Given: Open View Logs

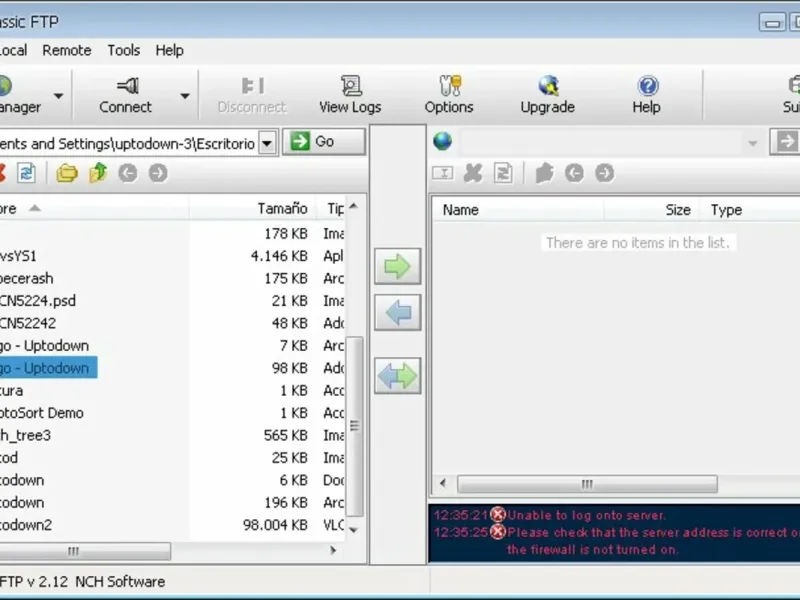Looking at the screenshot, I should (350, 95).
